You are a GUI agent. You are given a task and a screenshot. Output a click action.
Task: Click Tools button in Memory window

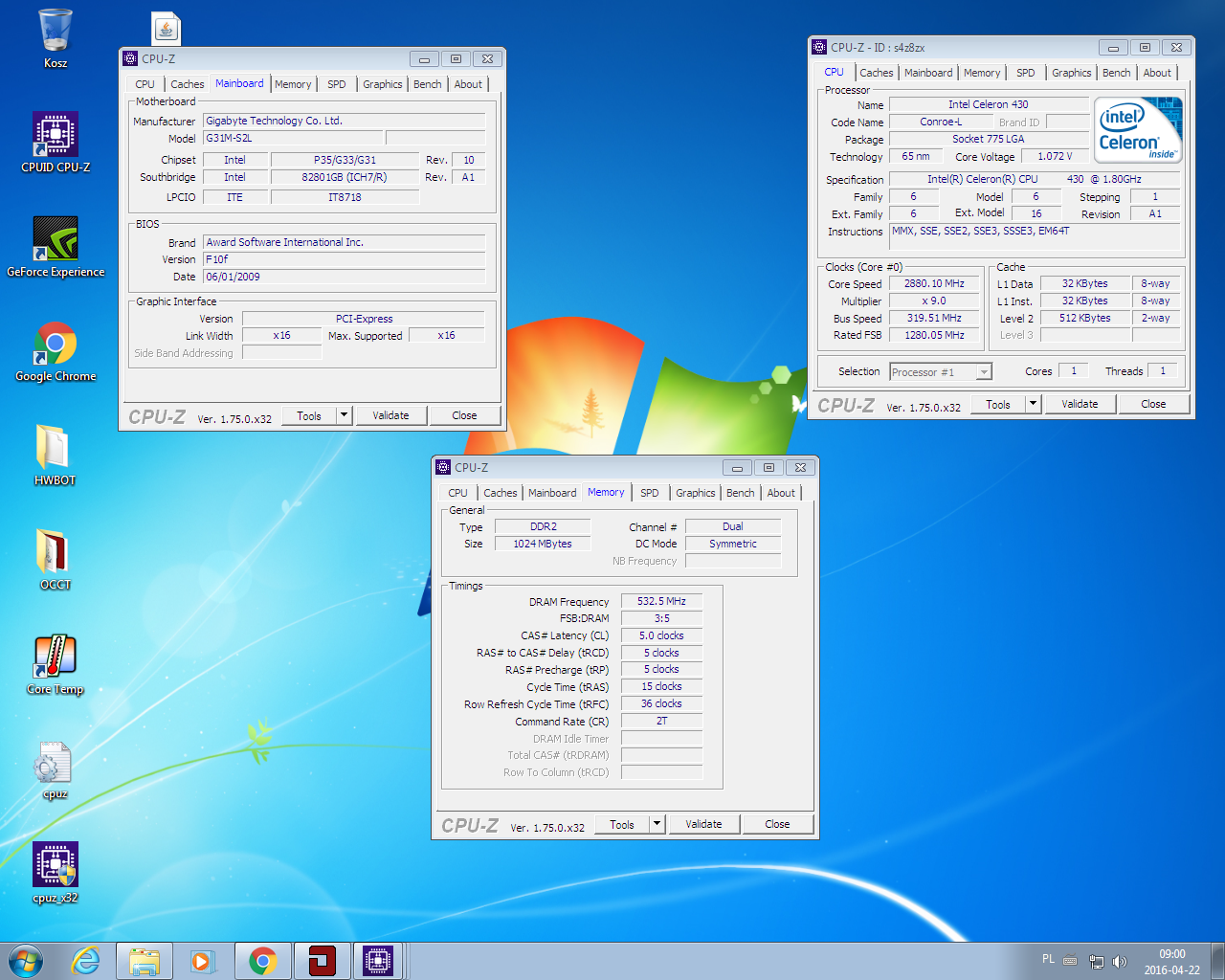pos(622,824)
